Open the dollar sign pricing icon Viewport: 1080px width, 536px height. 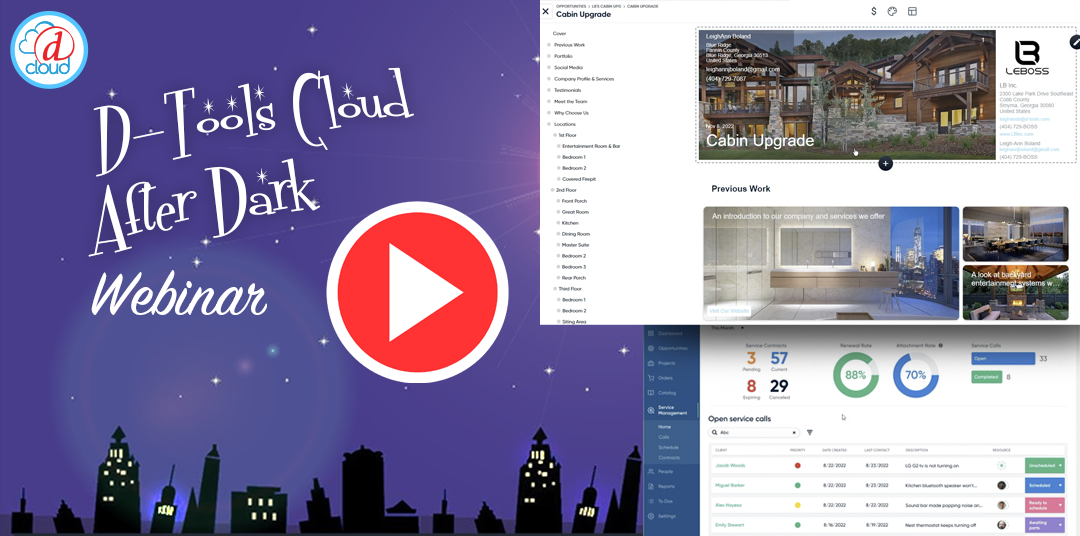pos(874,11)
